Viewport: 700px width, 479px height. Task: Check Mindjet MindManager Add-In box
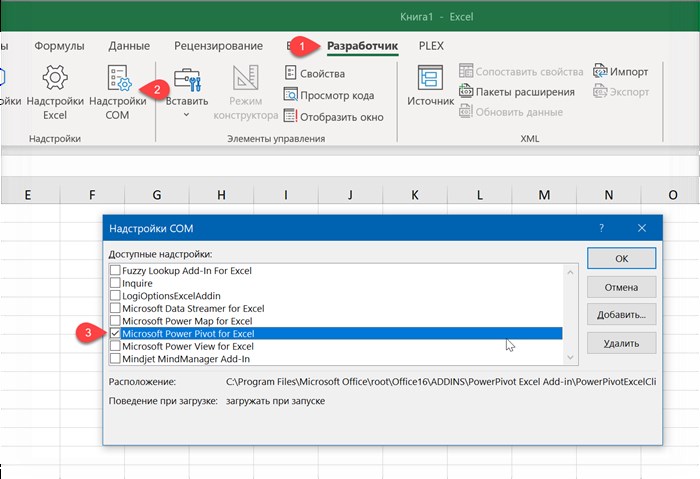pyautogui.click(x=115, y=358)
